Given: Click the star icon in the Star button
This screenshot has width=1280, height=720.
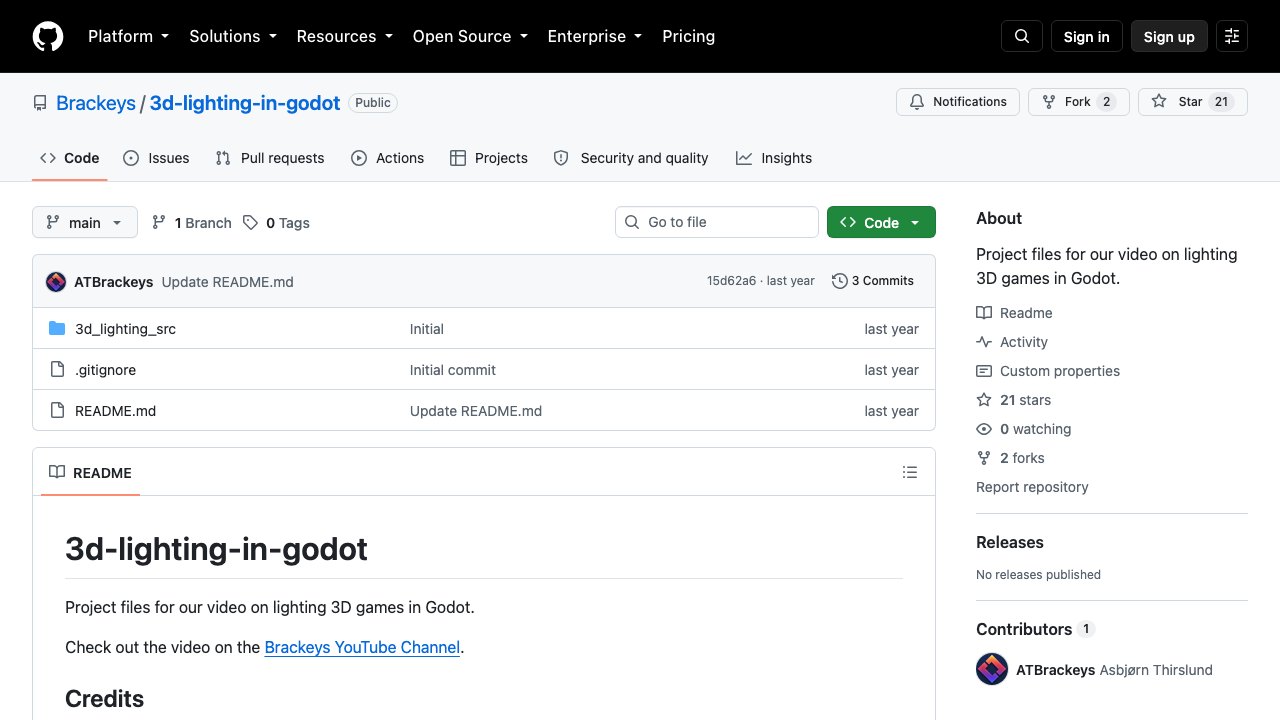Looking at the screenshot, I should 1159,102.
